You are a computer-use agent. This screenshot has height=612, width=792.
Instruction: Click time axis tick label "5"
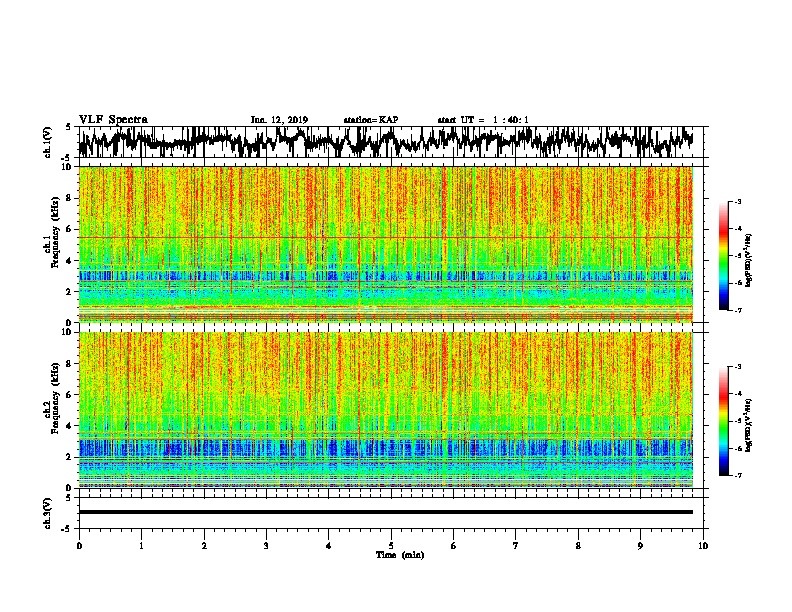click(391, 545)
